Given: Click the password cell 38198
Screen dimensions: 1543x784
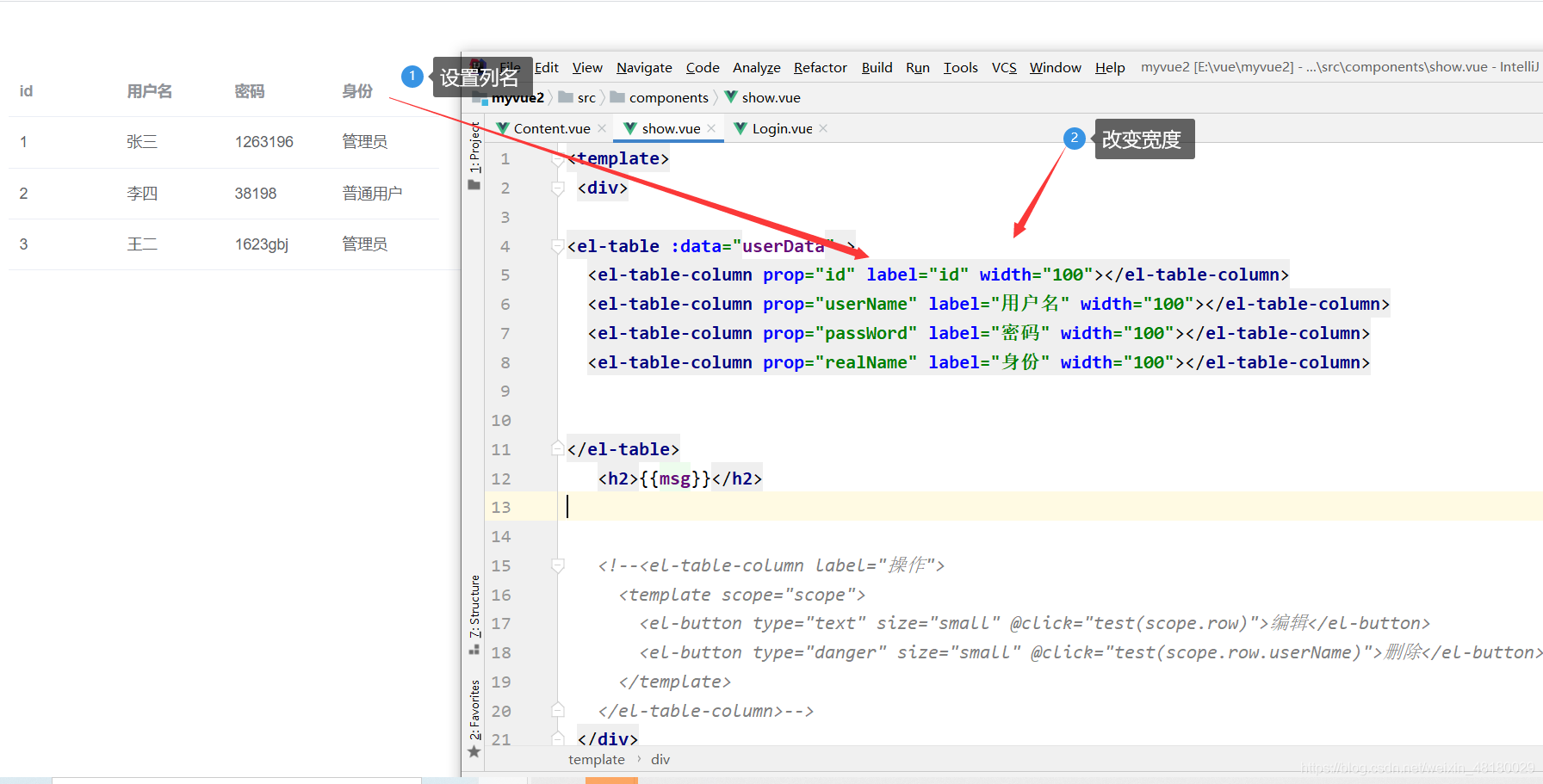Looking at the screenshot, I should coord(256,194).
